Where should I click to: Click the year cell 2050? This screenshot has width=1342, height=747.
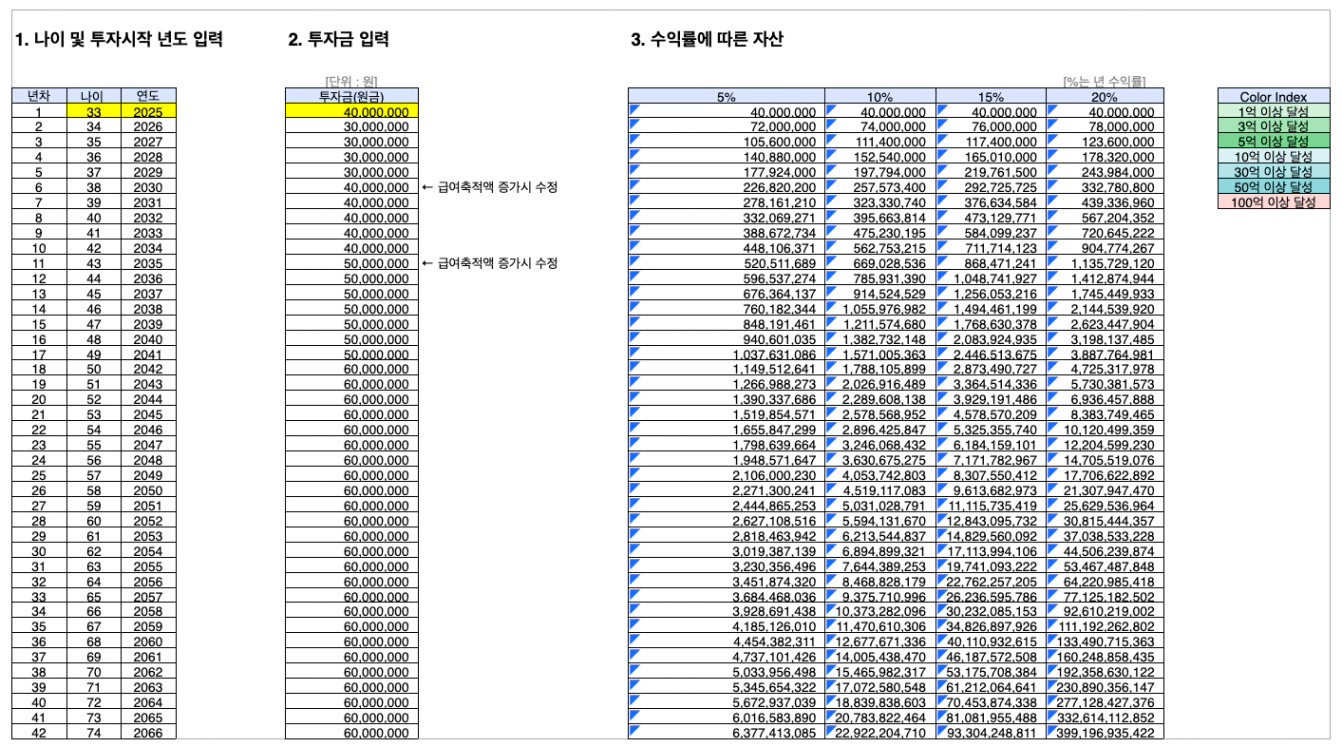click(x=146, y=490)
